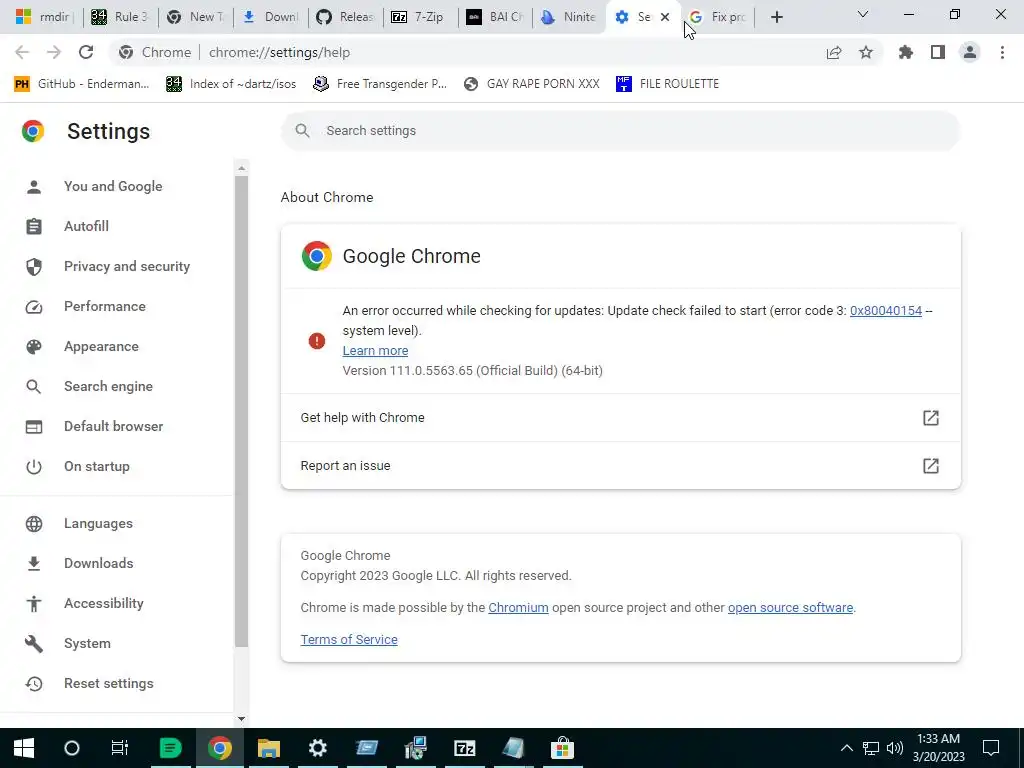Open the Windows Start menu
This screenshot has width=1024, height=768.
tap(24, 748)
